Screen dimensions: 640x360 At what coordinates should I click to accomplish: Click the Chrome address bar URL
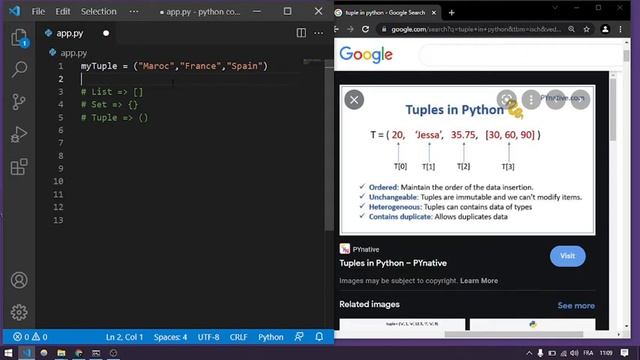[476, 29]
